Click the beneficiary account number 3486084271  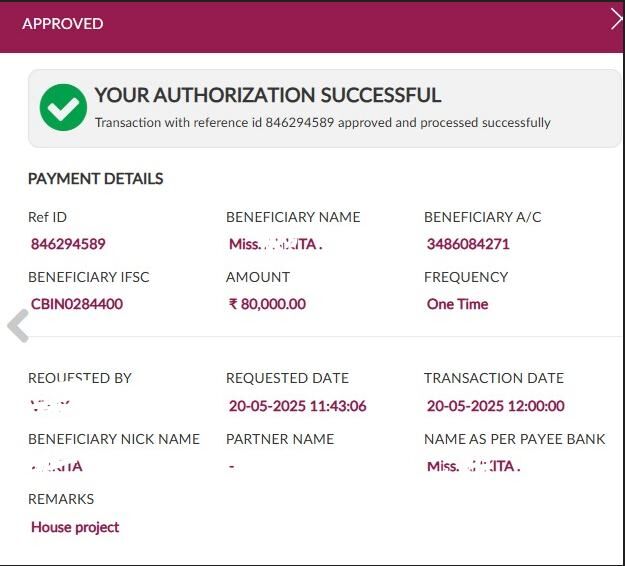468,244
